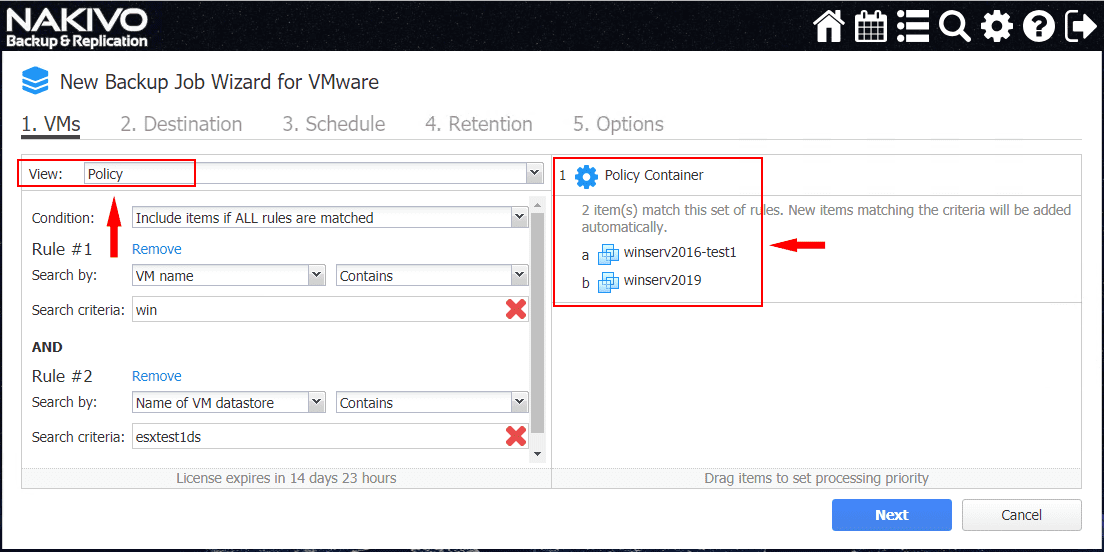The image size is (1104, 552).
Task: Go to the Home dashboard icon
Action: tap(829, 27)
